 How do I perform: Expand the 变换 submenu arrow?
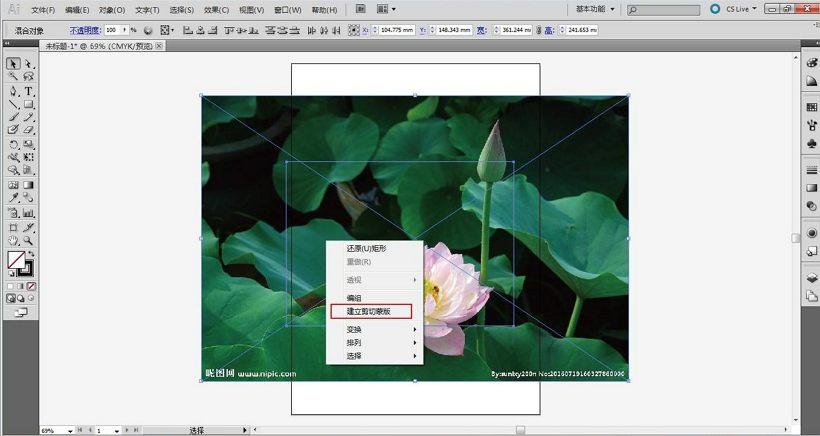click(x=415, y=329)
